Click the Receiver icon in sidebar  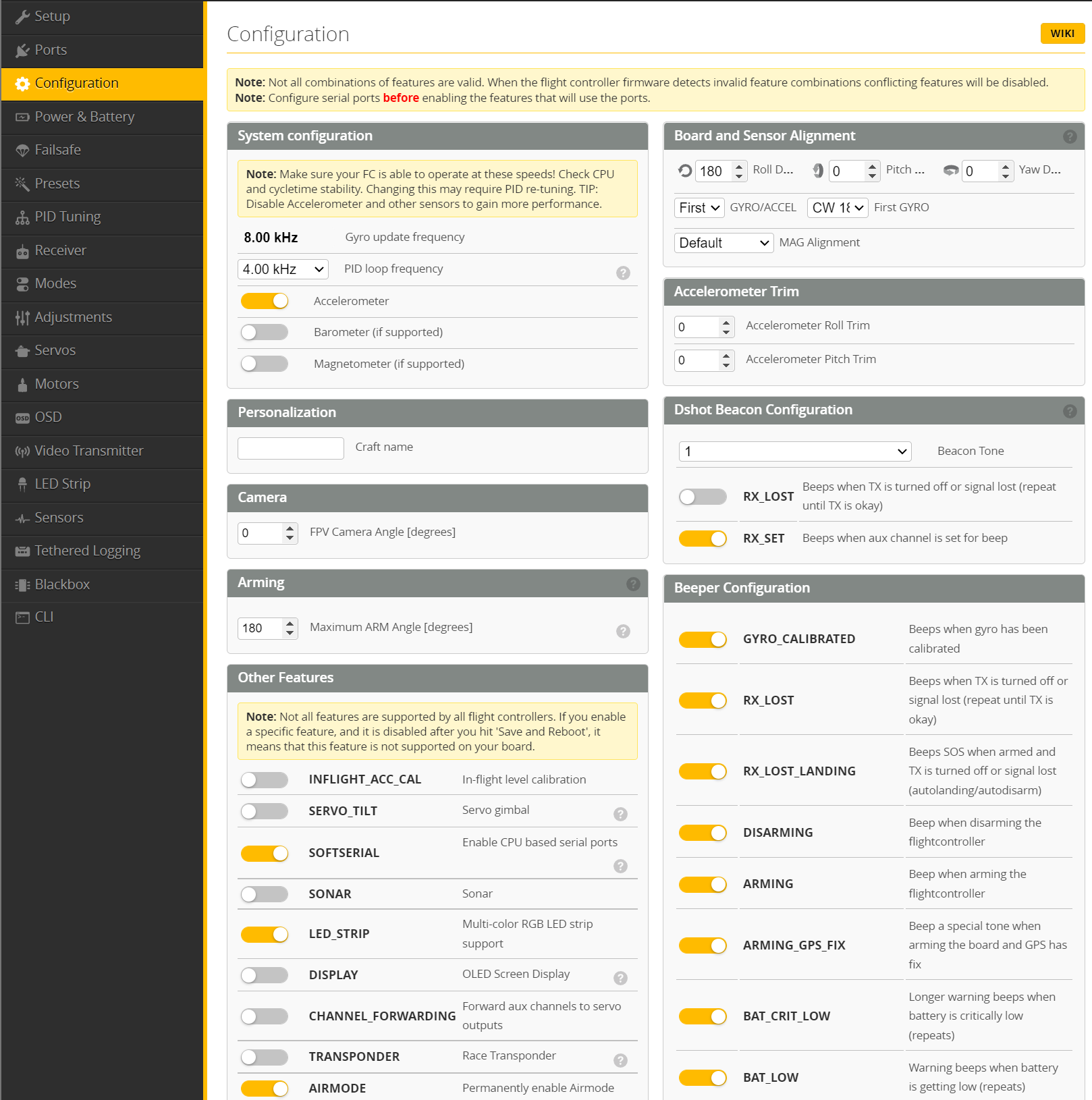coord(22,251)
